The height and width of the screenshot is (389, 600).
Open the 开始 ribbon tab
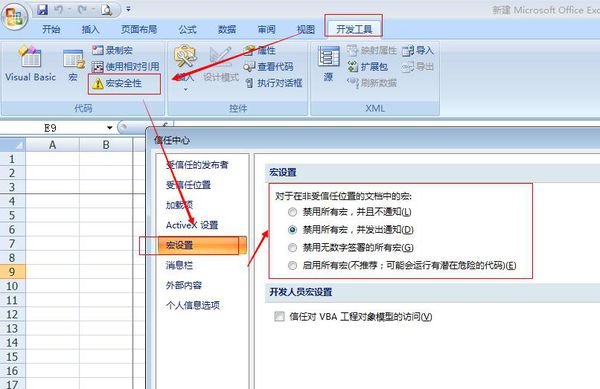51,29
